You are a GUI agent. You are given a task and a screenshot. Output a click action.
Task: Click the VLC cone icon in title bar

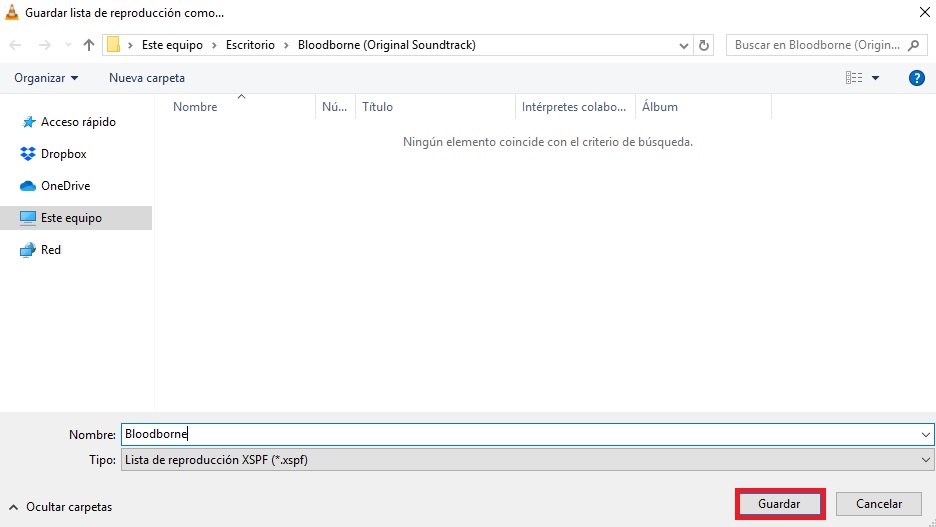12,13
